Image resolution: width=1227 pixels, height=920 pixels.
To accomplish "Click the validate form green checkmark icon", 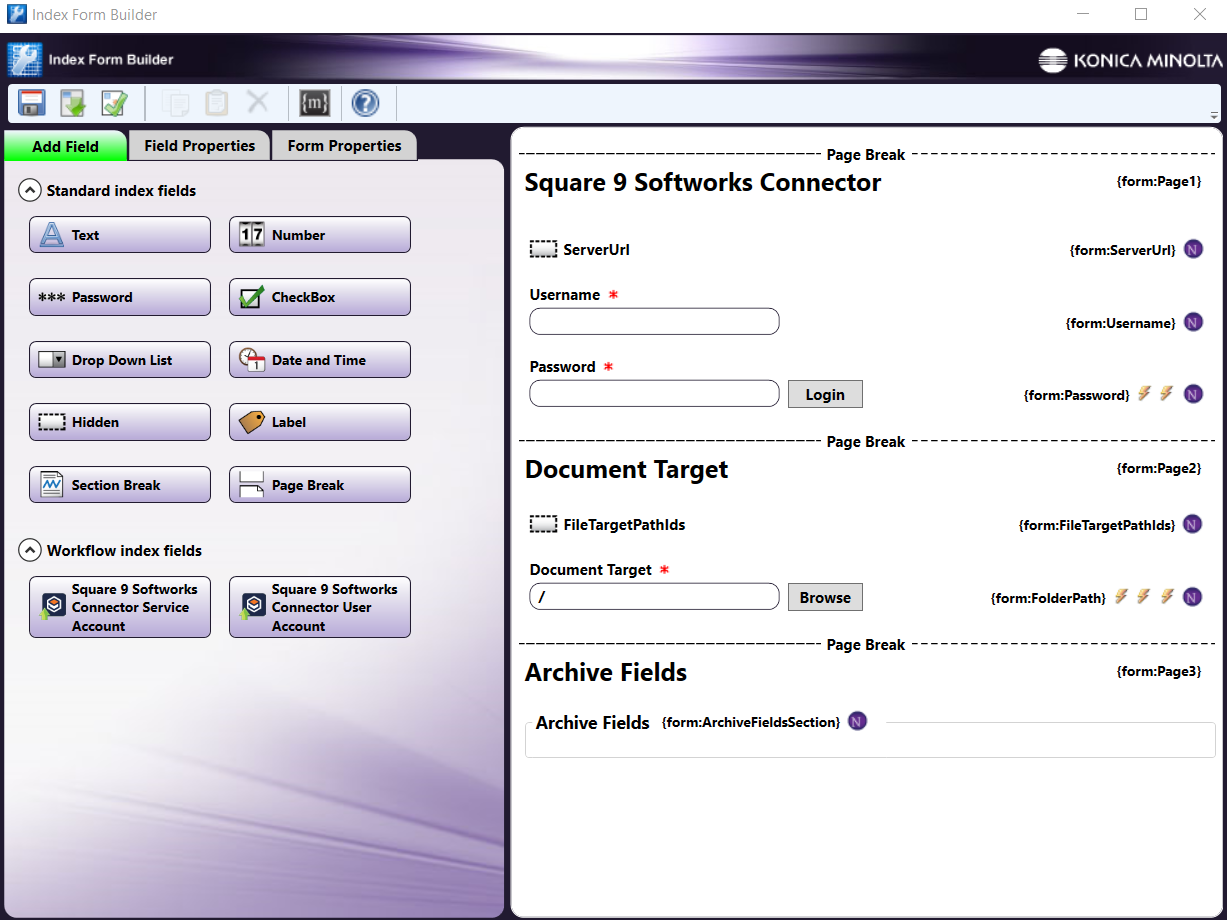I will [115, 103].
